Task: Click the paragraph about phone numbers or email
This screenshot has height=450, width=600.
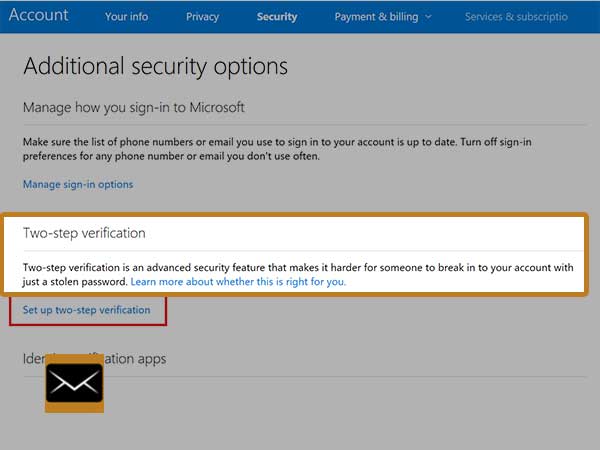Action: pos(277,149)
